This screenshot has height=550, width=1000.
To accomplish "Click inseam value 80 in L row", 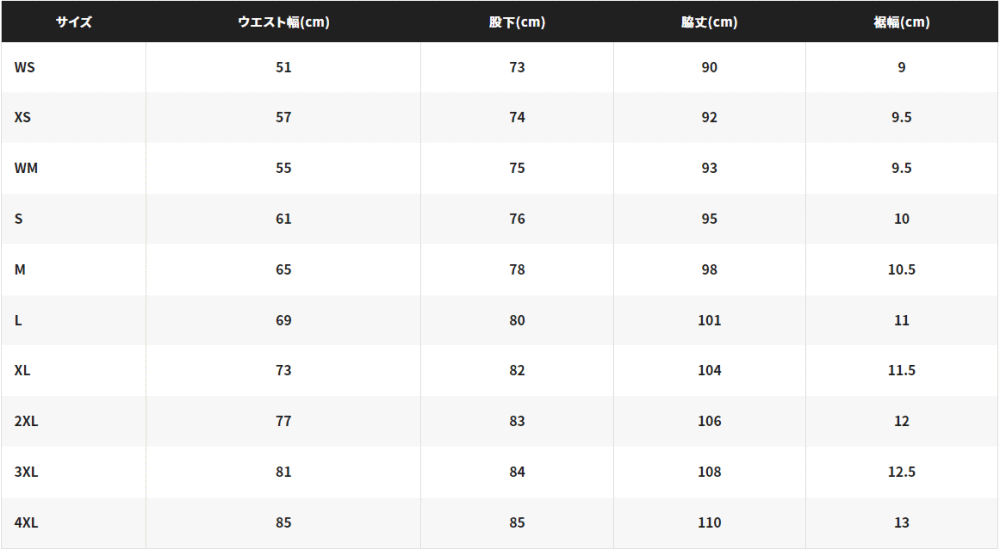I will tap(517, 320).
